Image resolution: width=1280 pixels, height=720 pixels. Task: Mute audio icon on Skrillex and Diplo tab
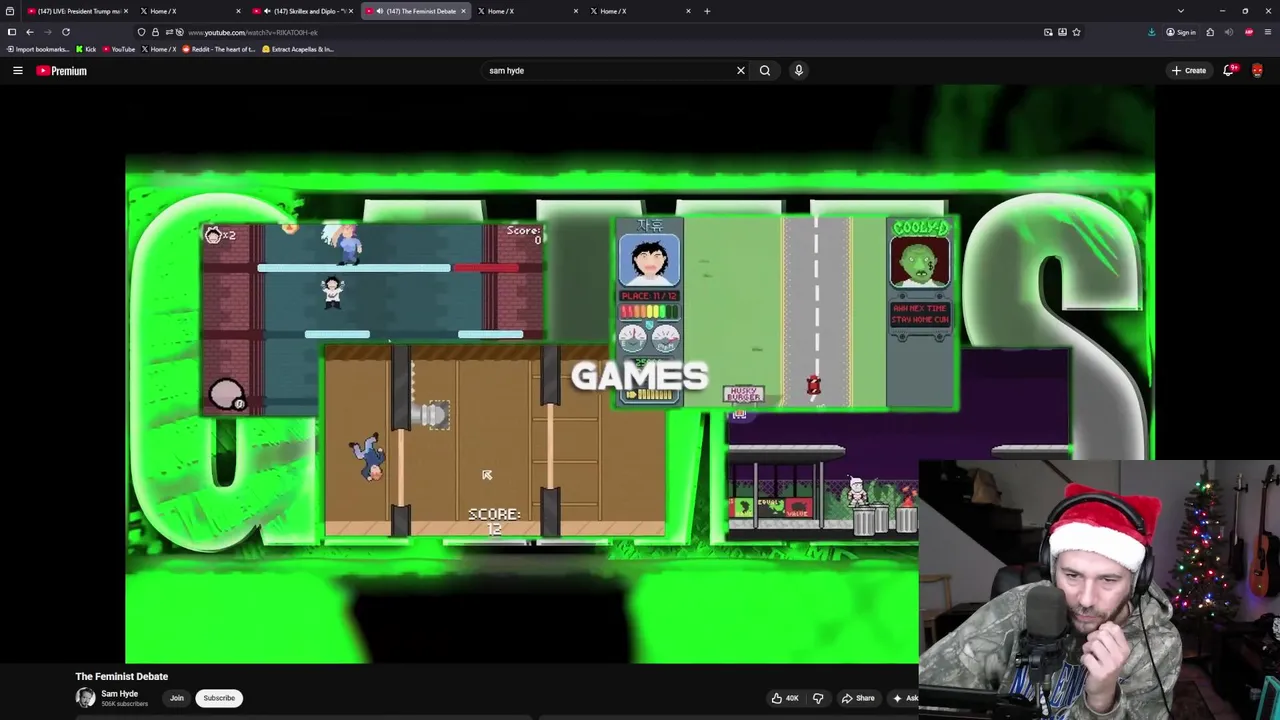267,11
